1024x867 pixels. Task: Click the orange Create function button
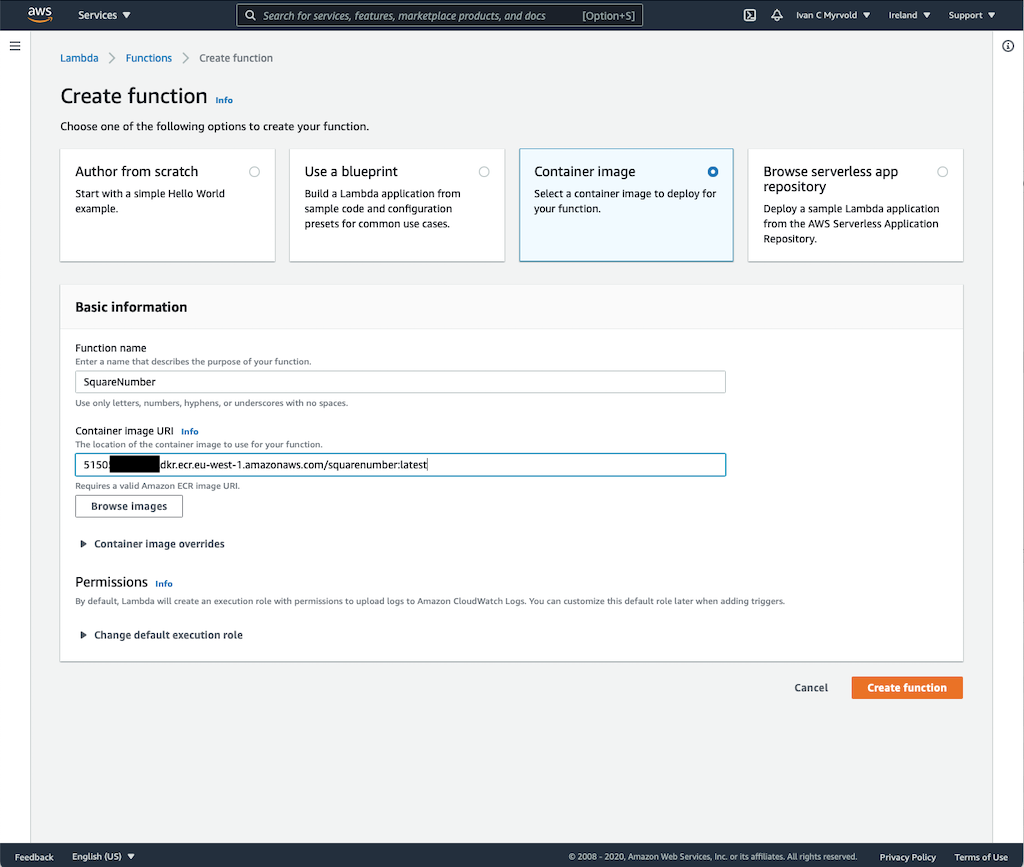coord(906,688)
